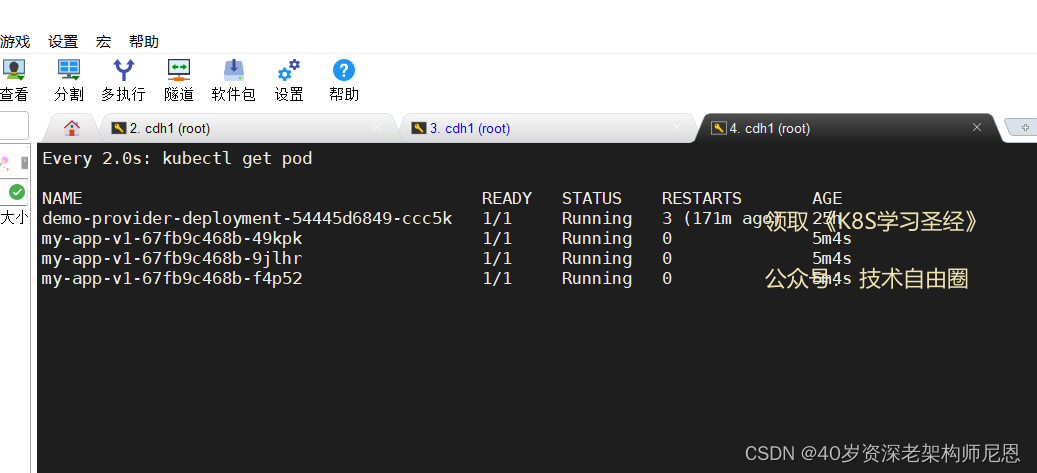Click Running status of my-app-v1-67fb9c468b-49kpk
Image resolution: width=1037 pixels, height=473 pixels.
[x=597, y=239]
